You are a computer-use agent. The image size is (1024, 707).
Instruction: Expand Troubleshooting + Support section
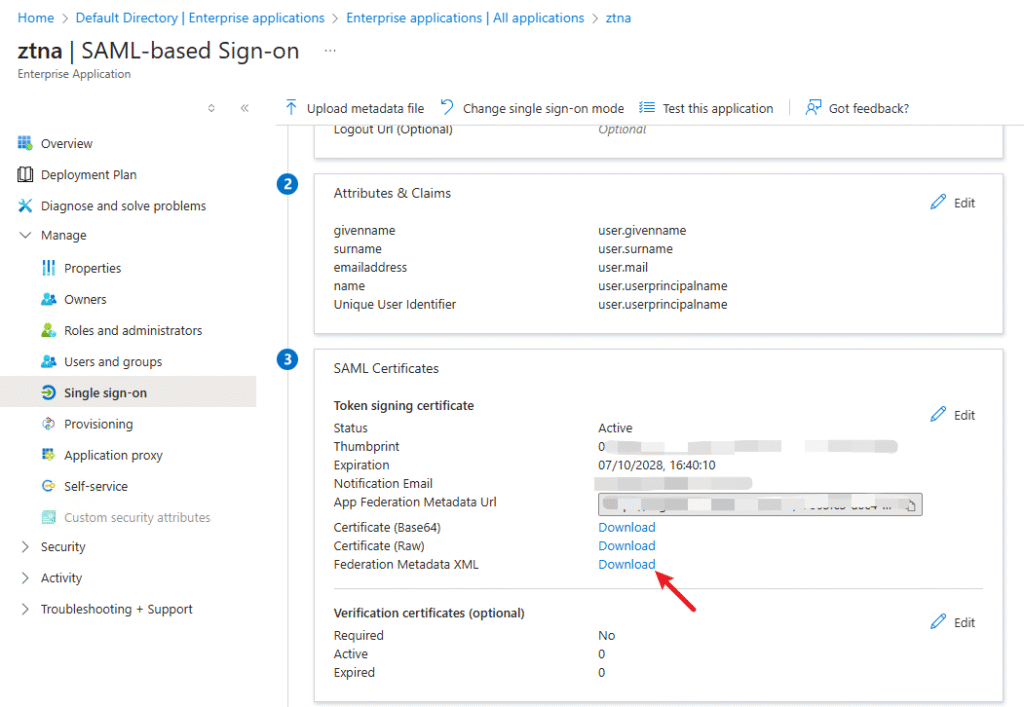[x=26, y=609]
